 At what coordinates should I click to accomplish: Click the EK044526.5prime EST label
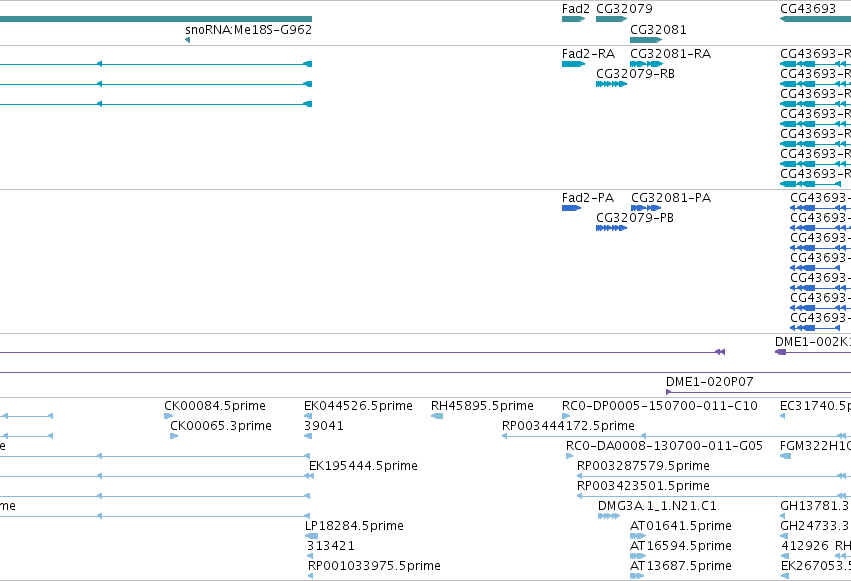pos(358,406)
